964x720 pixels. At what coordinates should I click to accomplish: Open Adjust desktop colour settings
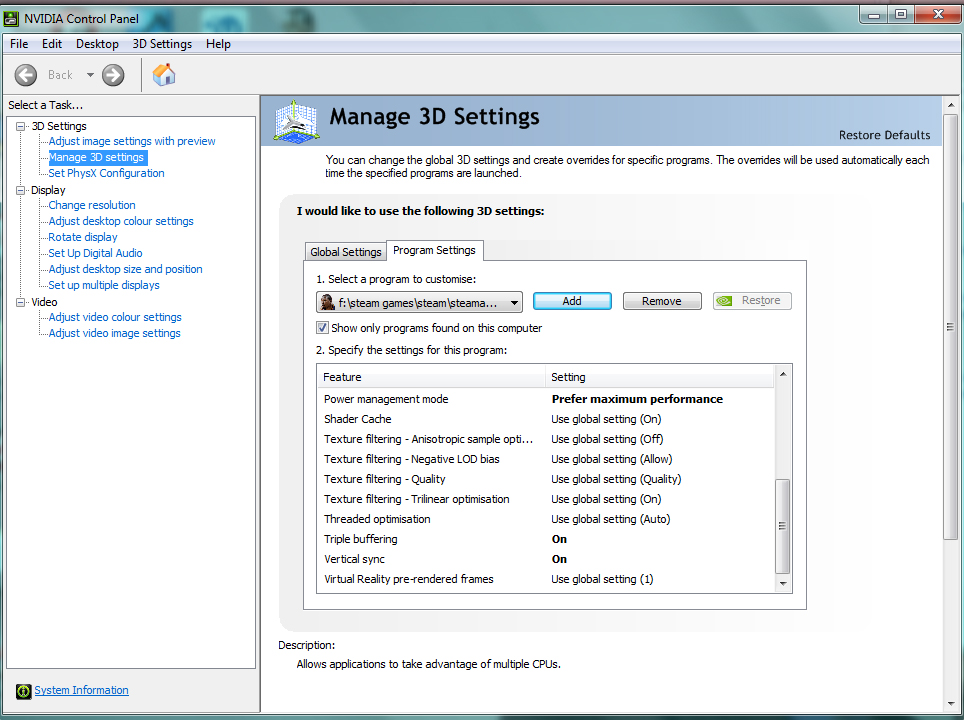point(120,221)
